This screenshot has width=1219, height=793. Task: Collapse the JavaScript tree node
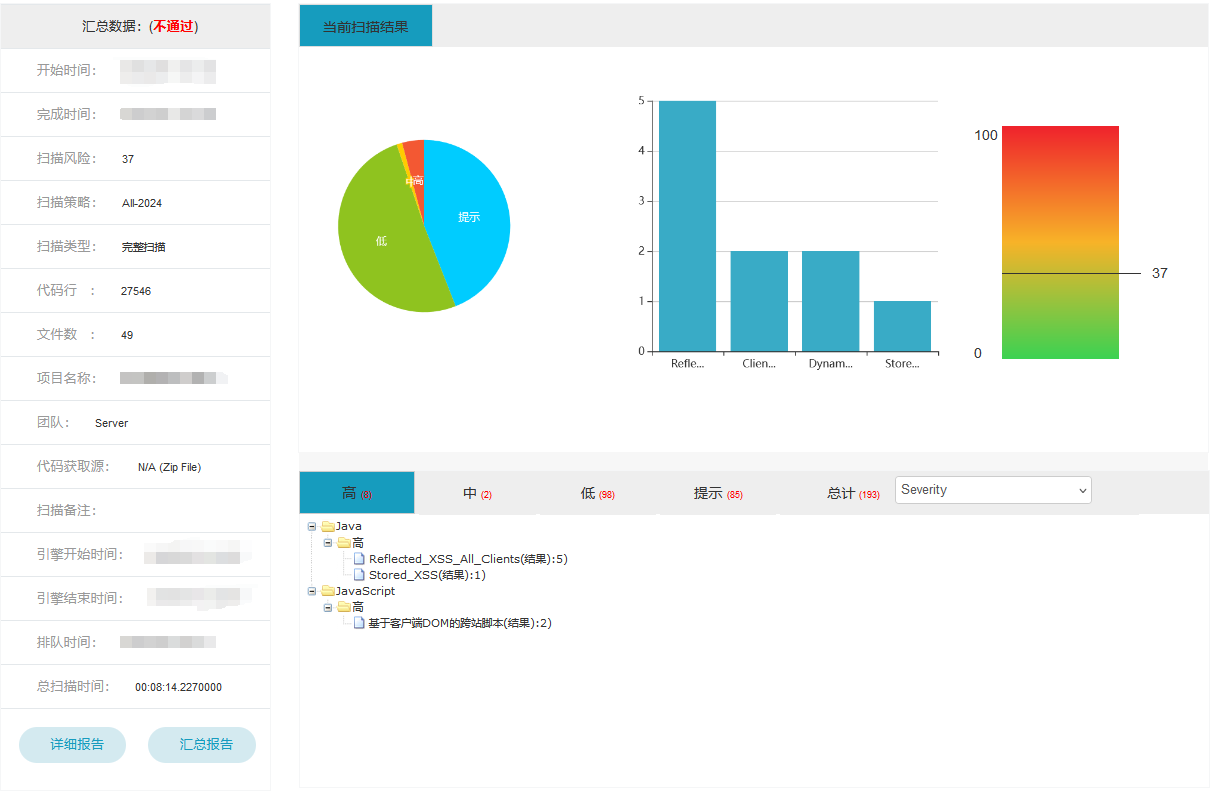click(x=312, y=591)
